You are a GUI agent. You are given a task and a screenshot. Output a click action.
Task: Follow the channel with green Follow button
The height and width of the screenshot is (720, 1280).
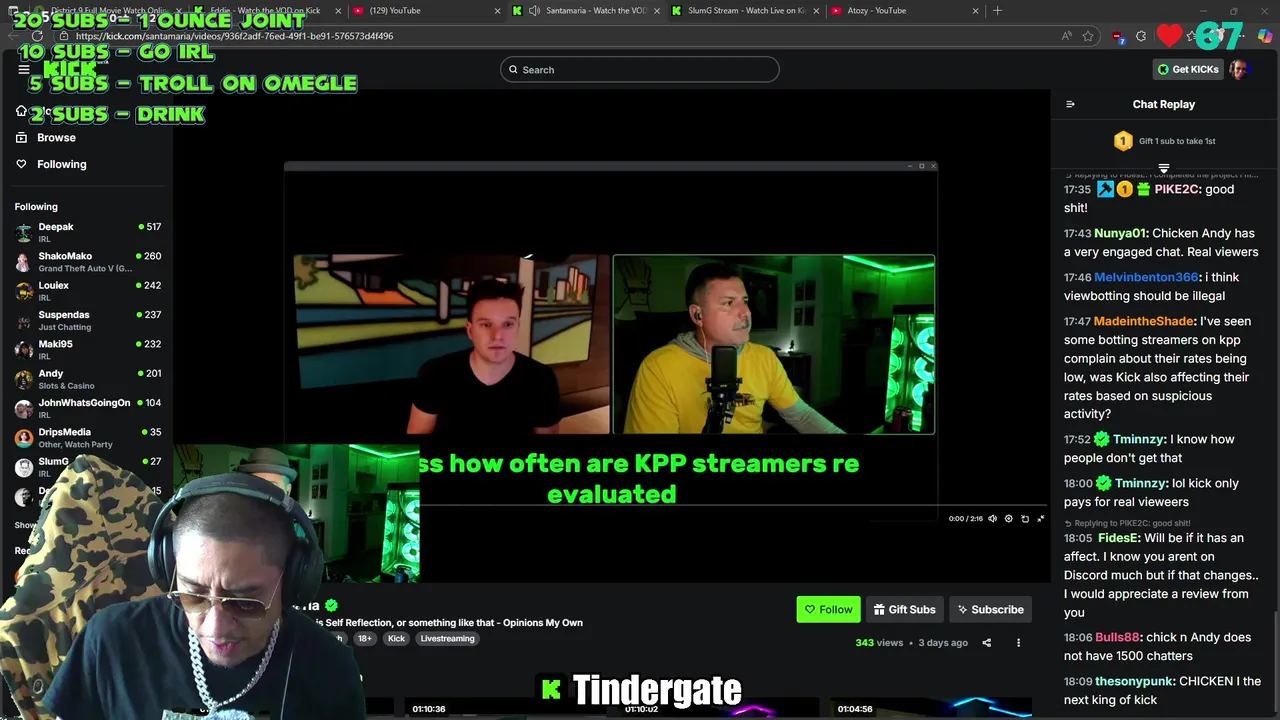pos(828,609)
